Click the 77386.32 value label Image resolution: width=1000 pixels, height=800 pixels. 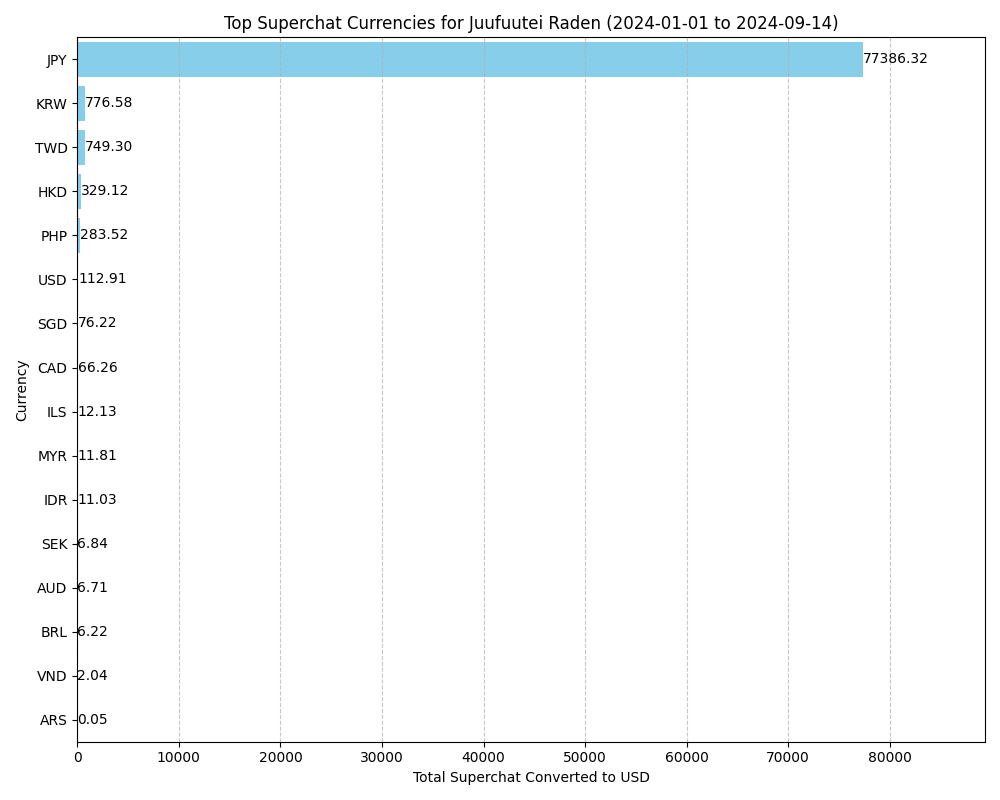[x=895, y=59]
